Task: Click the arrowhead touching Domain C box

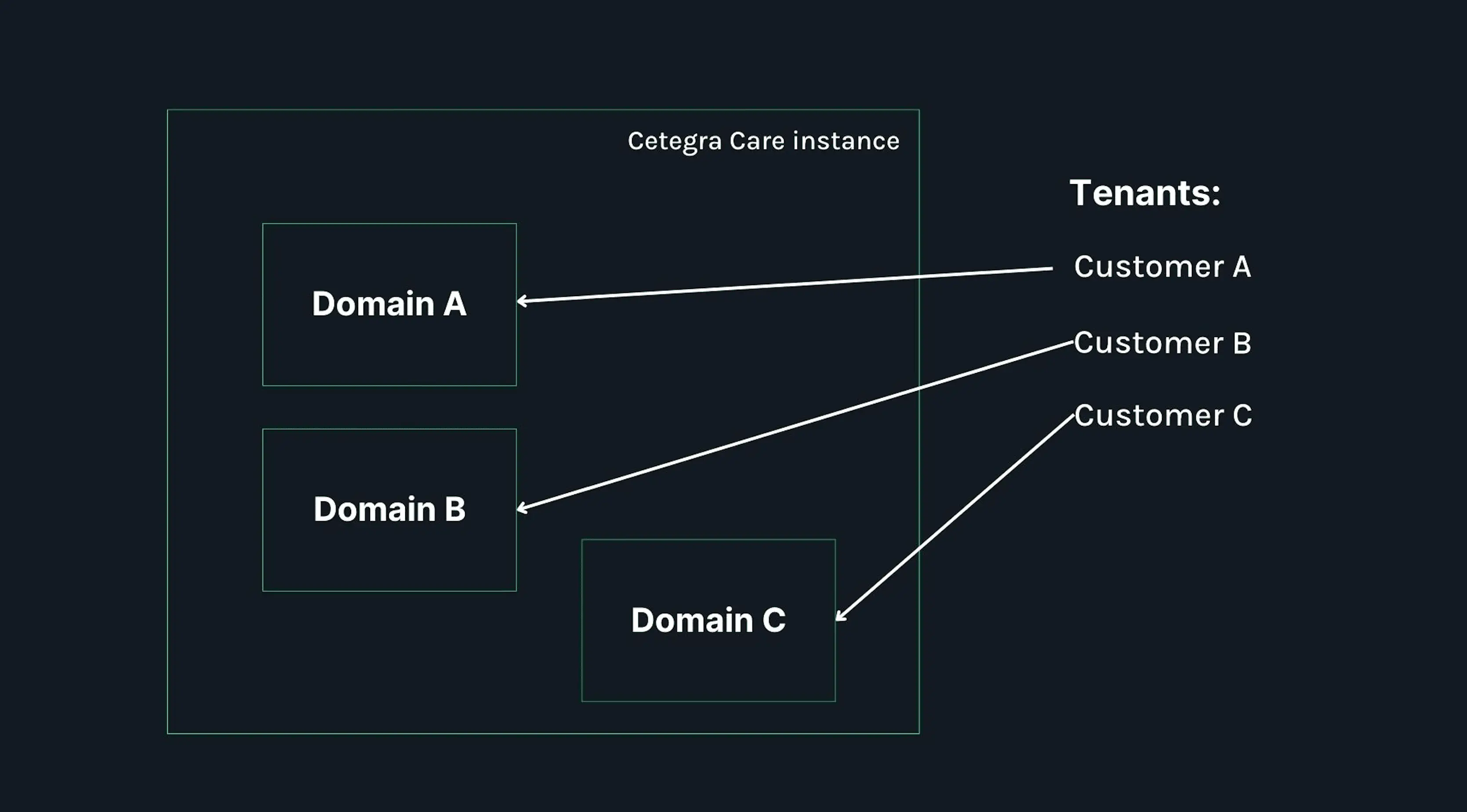Action: [x=839, y=616]
